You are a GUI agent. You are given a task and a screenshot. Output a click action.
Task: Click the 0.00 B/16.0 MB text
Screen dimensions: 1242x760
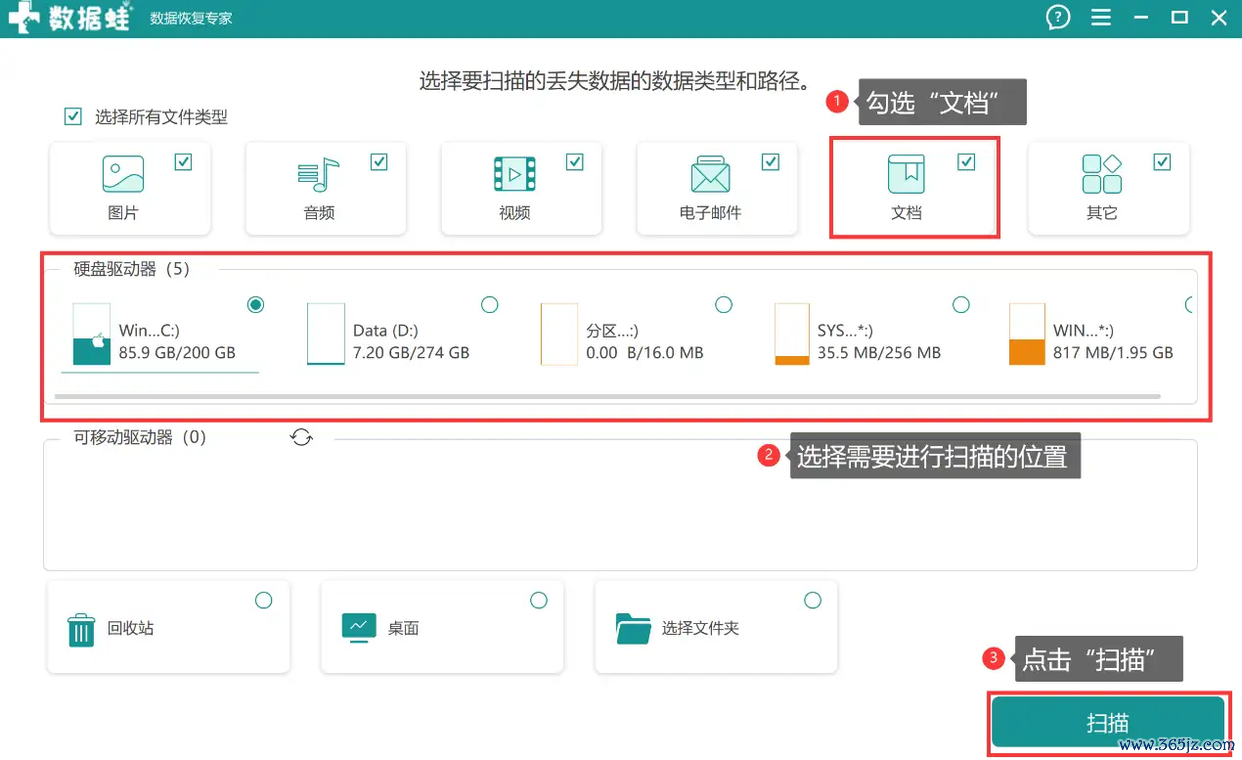point(645,353)
